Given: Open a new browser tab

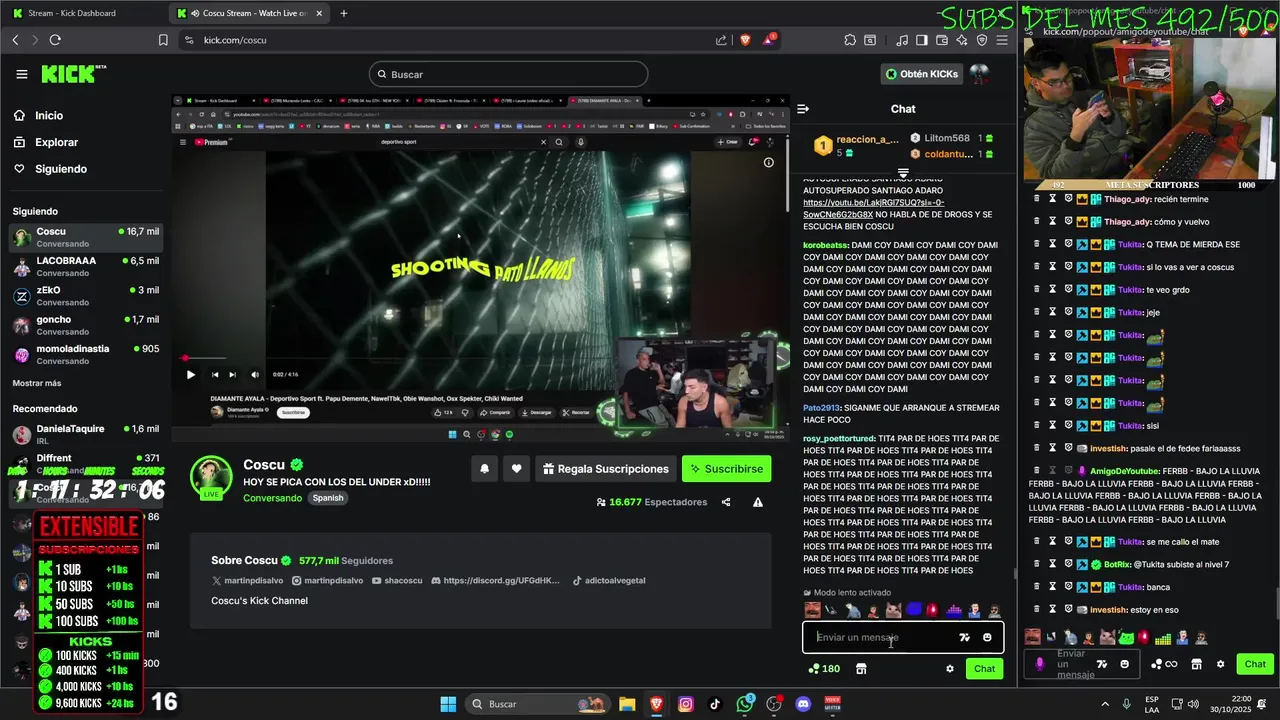Looking at the screenshot, I should 344,13.
